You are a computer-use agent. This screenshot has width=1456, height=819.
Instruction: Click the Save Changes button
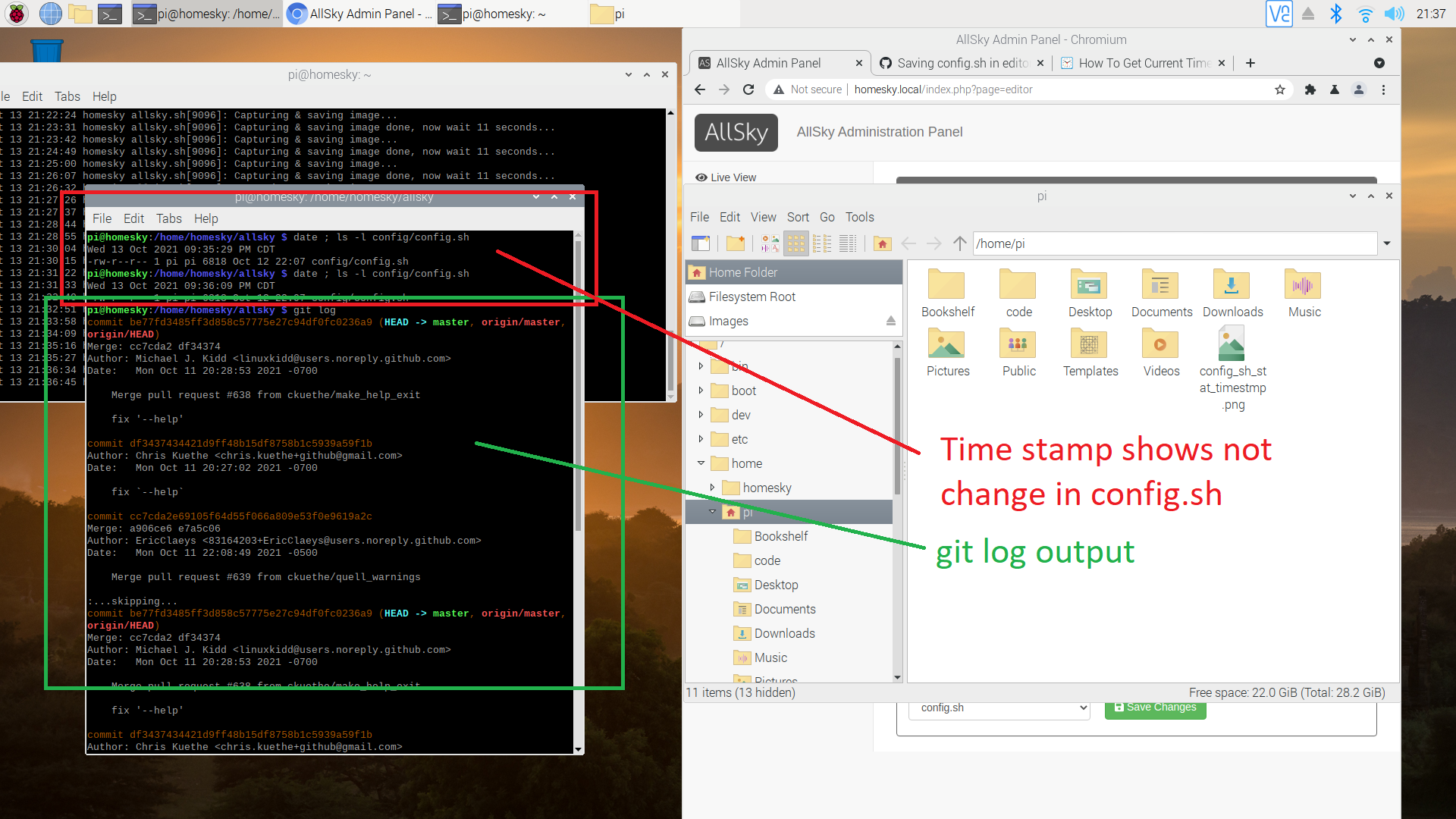pos(1155,707)
